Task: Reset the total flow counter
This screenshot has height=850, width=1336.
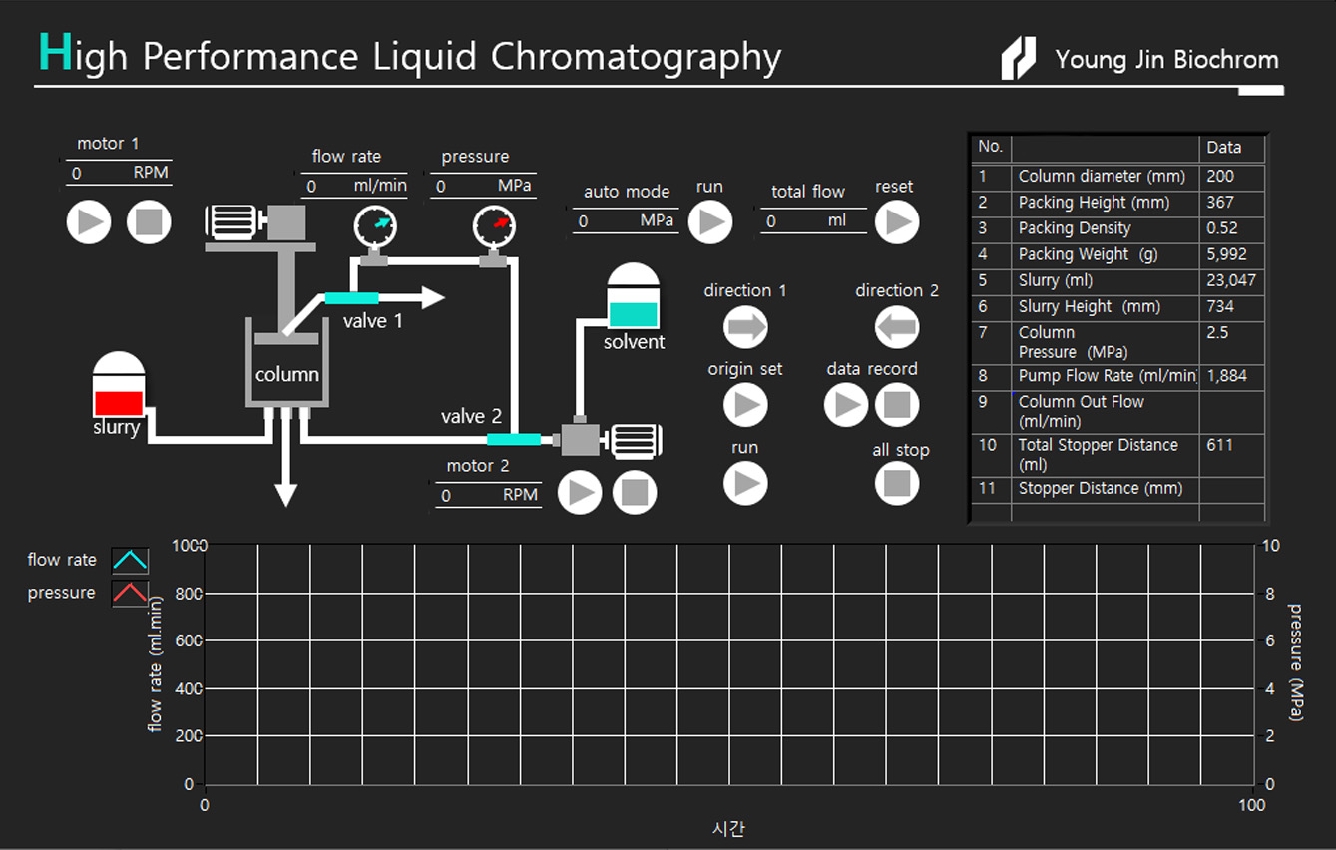Action: tap(896, 222)
